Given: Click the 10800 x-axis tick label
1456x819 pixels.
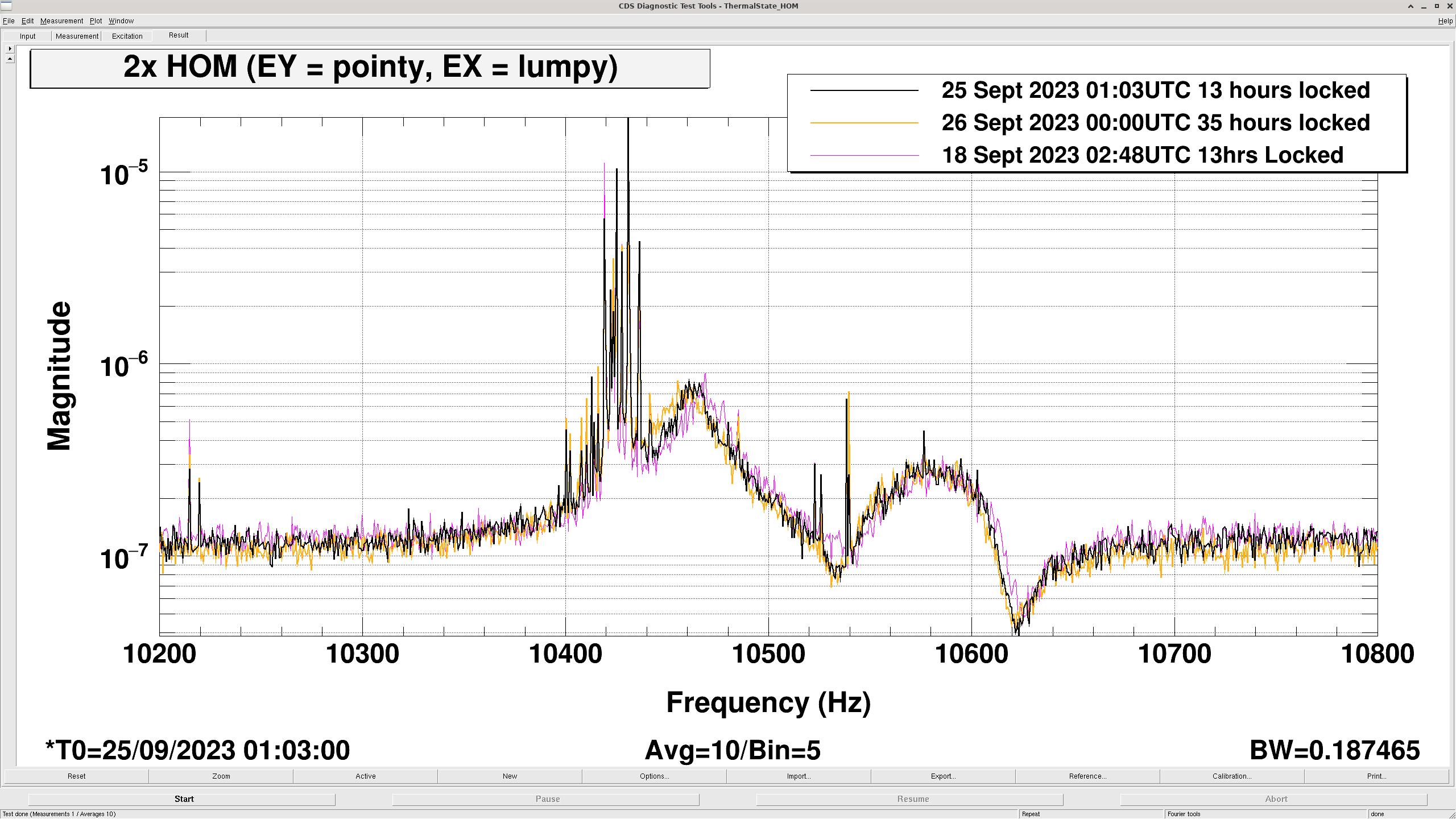Looking at the screenshot, I should 1378,654.
